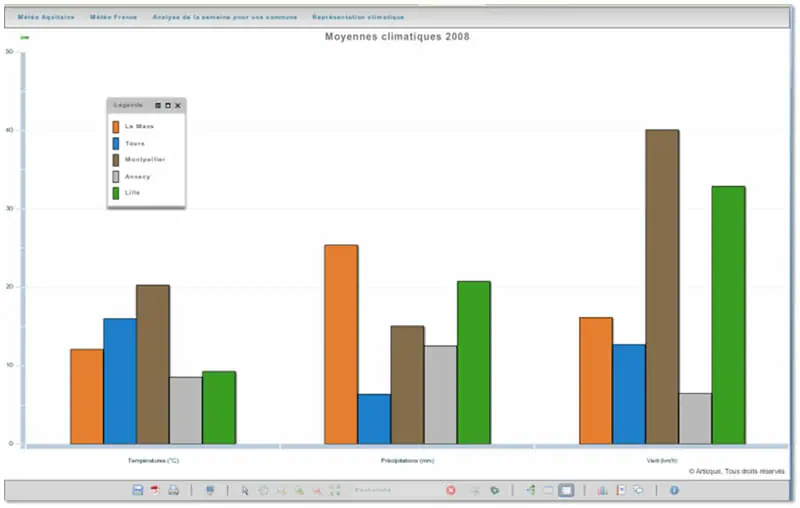Viewport: 800px width, 508px height.
Task: Click the orange Le Mans legend swatch
Action: click(116, 127)
